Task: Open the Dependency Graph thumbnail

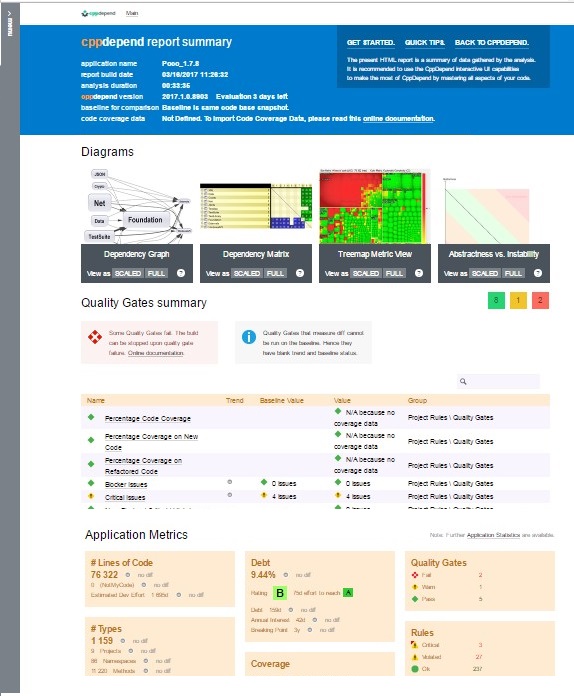Action: click(x=137, y=206)
